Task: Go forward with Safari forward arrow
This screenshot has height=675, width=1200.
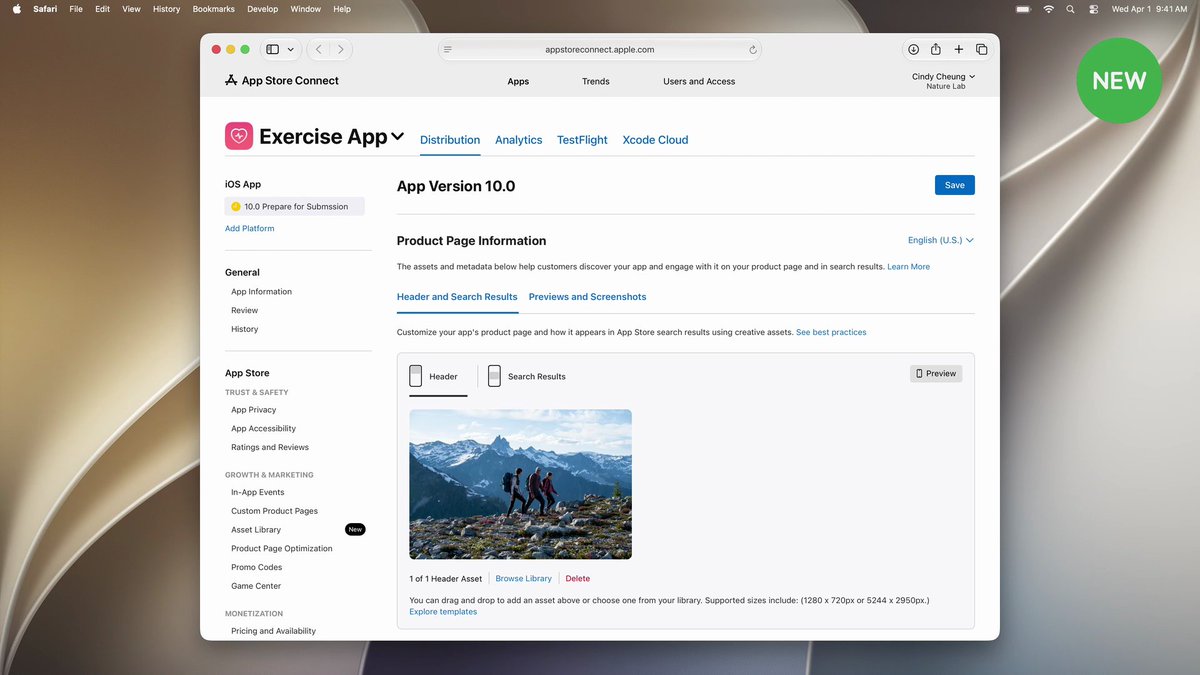Action: pyautogui.click(x=341, y=49)
